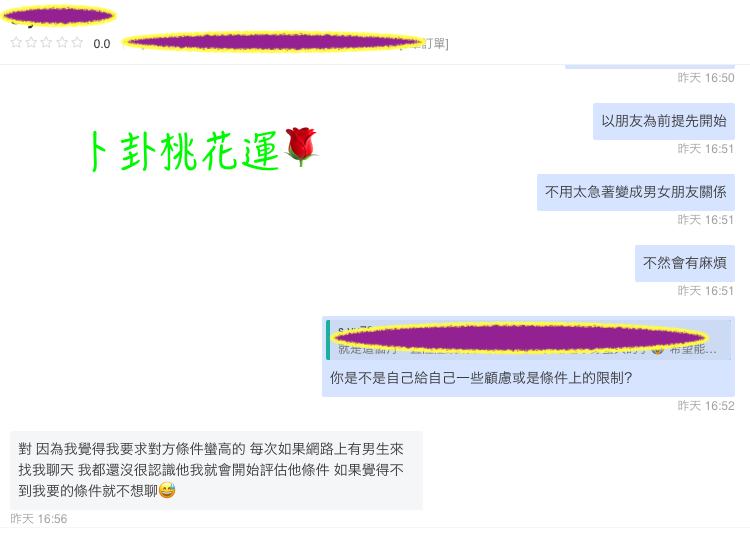Click the fifth rating star
Viewport: 750px width, 538px height.
click(x=77, y=43)
